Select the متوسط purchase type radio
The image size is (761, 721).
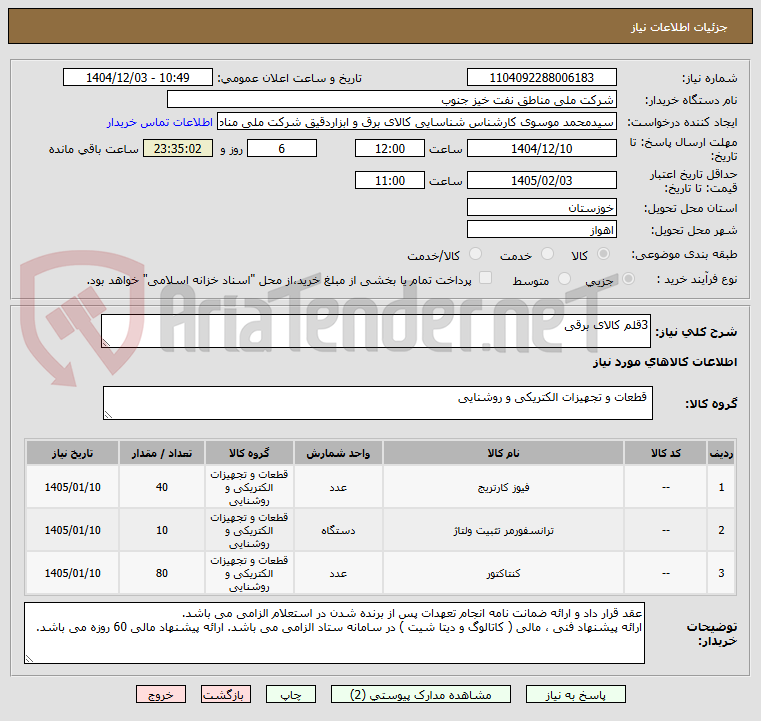pyautogui.click(x=564, y=279)
